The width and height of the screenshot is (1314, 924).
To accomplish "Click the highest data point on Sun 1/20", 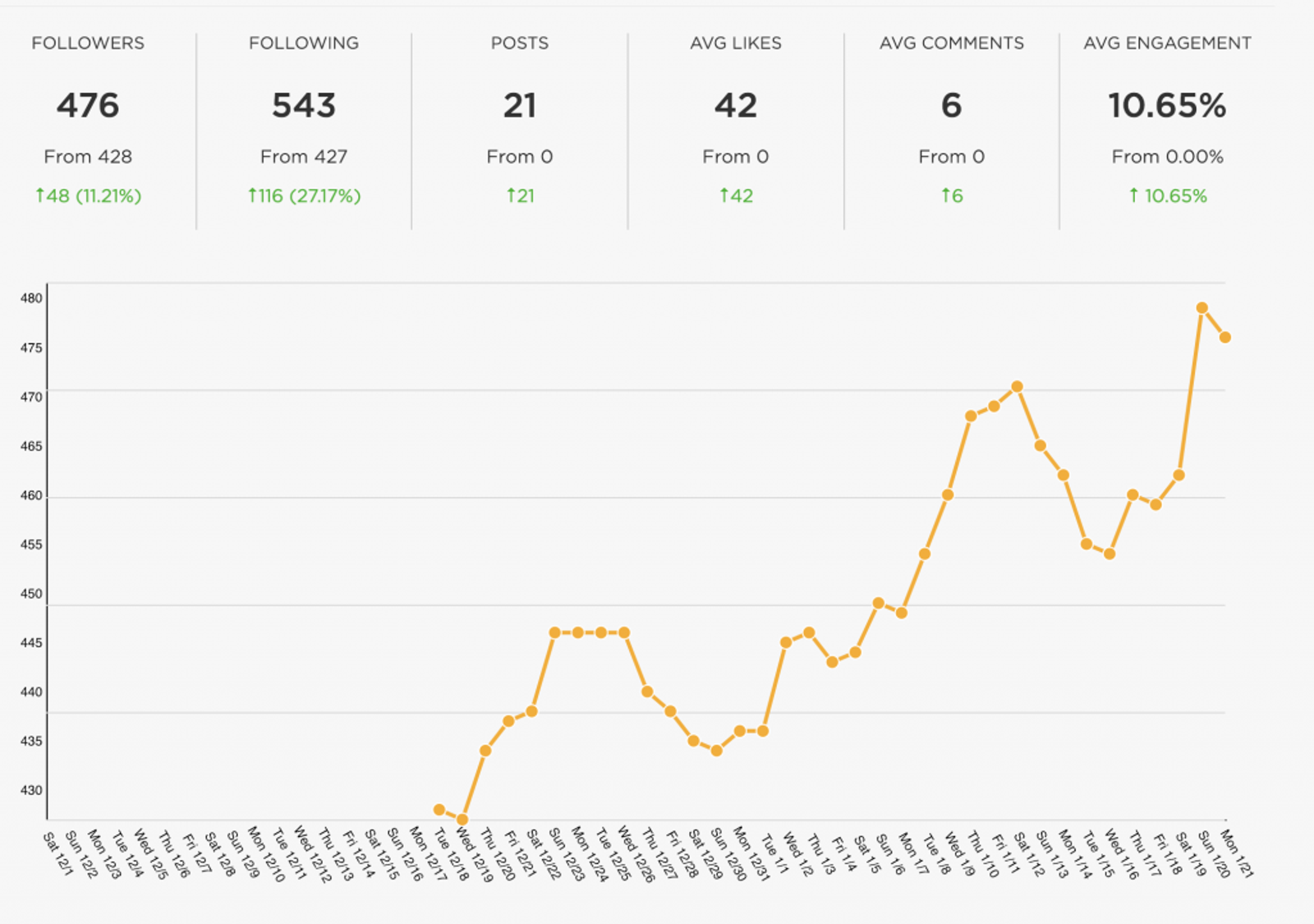I will [x=1202, y=308].
